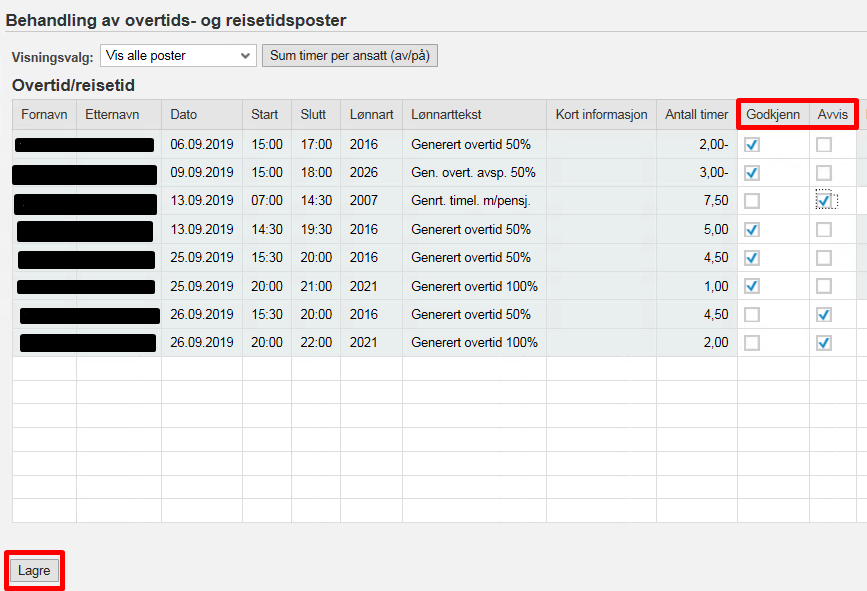Uncheck Avvis for 13.09.2019 07:00 row

point(823,201)
